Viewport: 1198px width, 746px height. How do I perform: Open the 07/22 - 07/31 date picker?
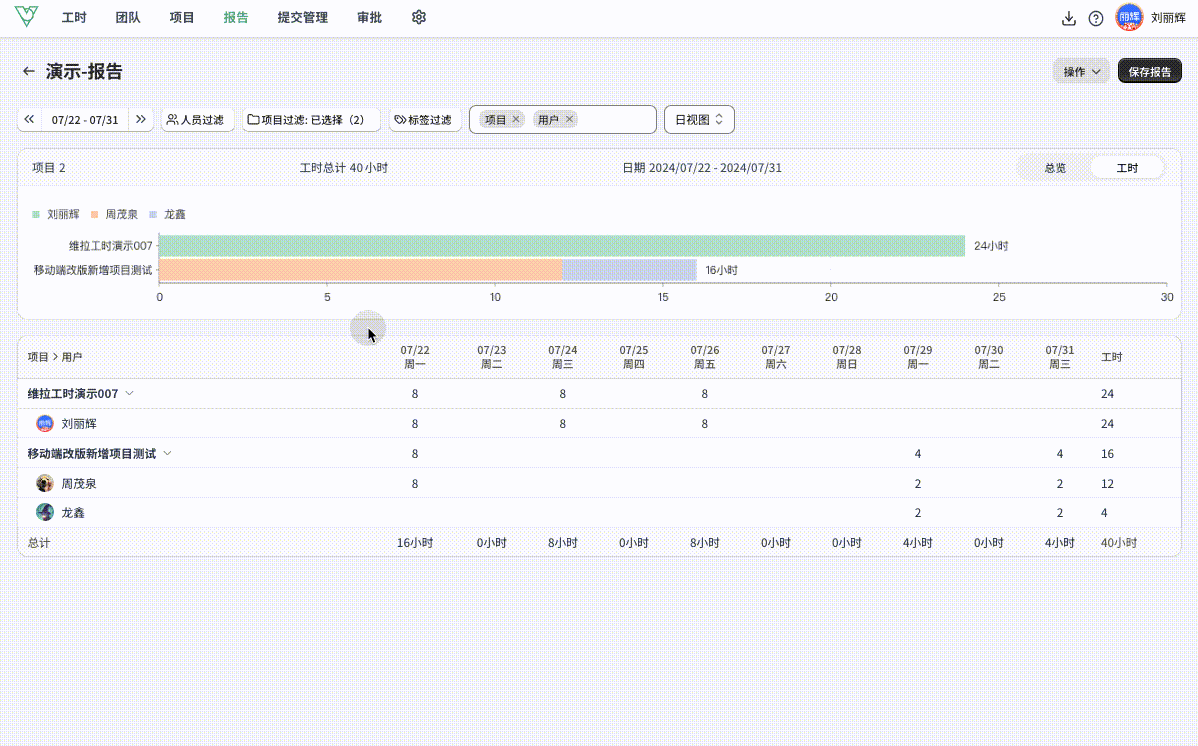tap(85, 119)
